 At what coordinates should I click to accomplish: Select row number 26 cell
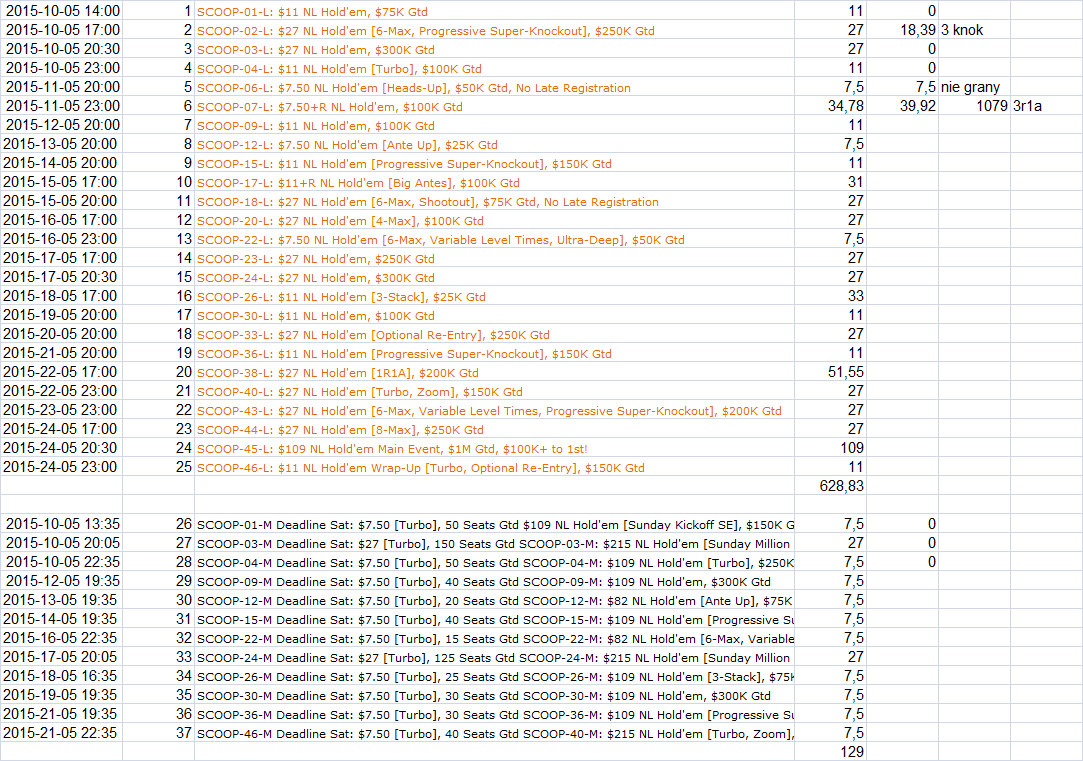[158, 524]
